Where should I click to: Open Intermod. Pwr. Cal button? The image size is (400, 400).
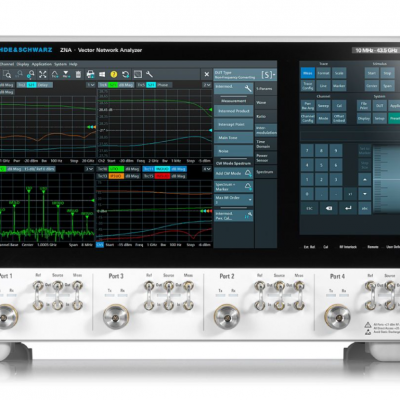pyautogui.click(x=233, y=216)
